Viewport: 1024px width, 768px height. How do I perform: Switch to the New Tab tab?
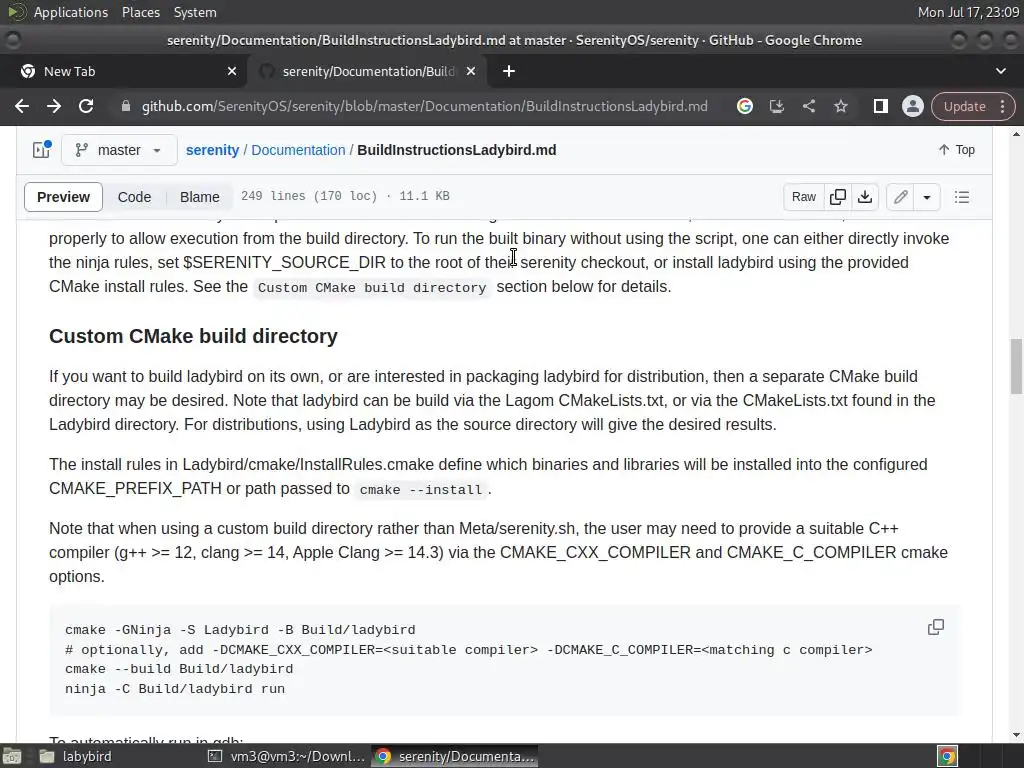coord(124,71)
